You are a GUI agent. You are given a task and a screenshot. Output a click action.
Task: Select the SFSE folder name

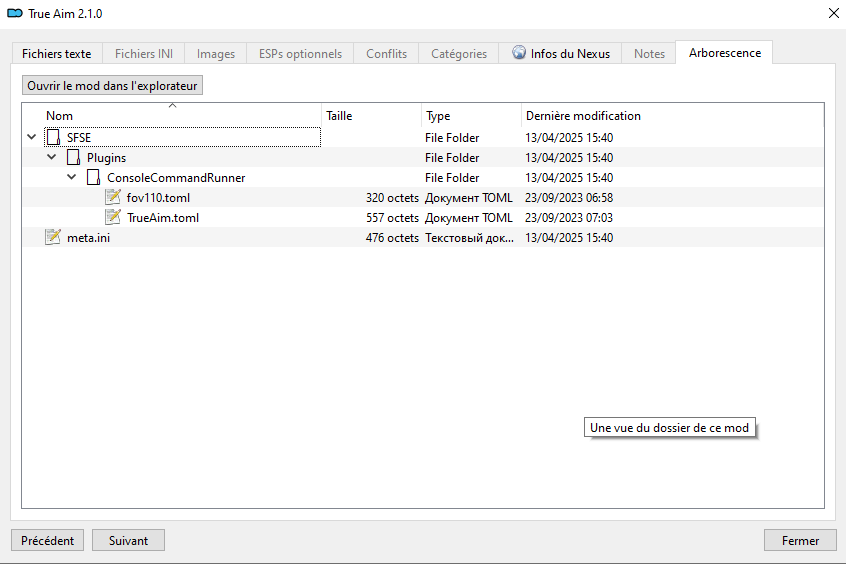79,138
